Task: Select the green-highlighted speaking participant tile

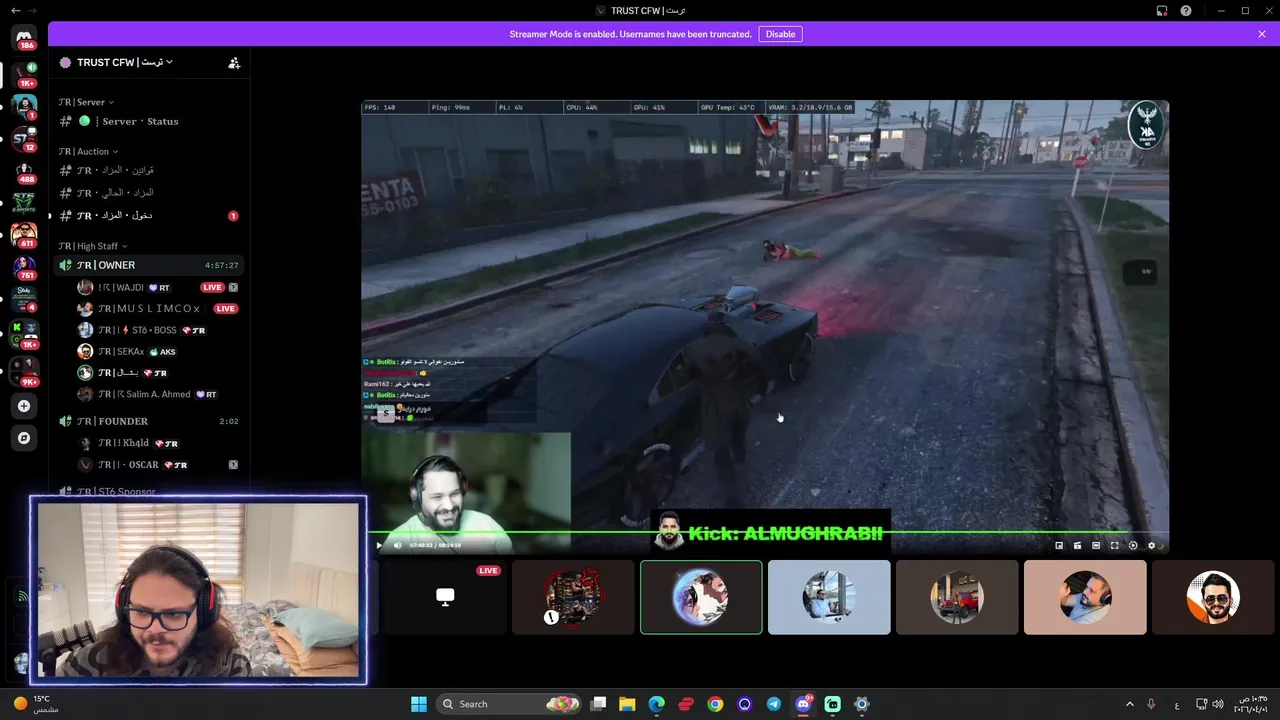Action: click(701, 597)
